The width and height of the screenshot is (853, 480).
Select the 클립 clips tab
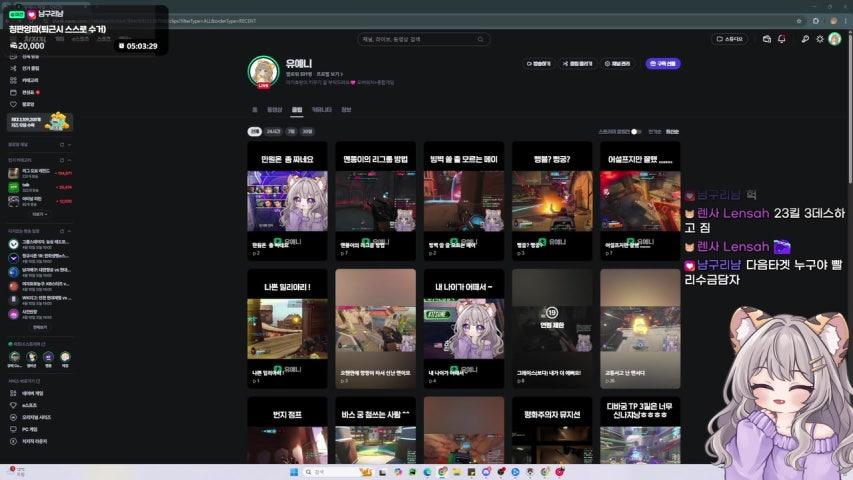pyautogui.click(x=296, y=109)
